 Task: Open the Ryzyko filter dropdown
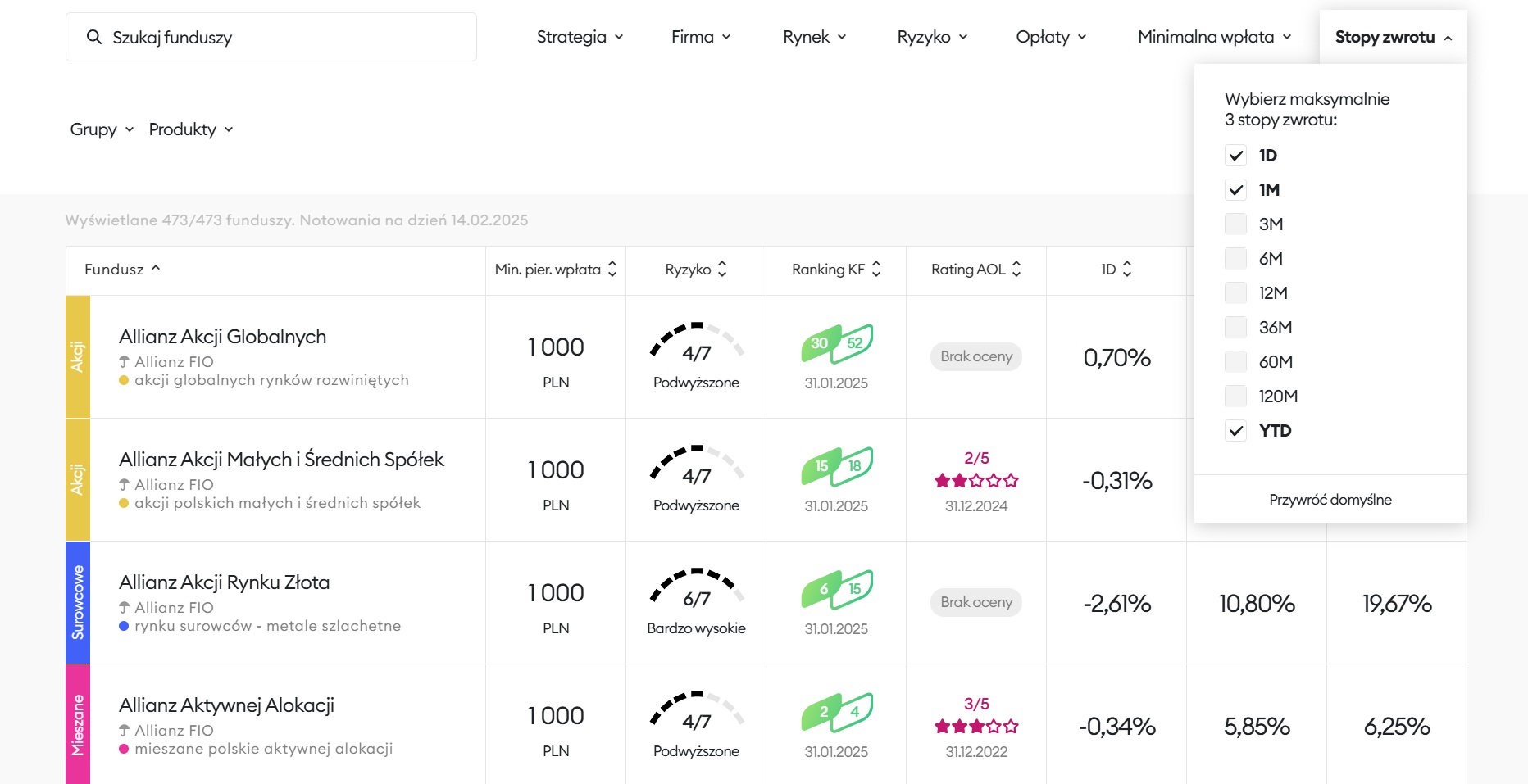(932, 37)
